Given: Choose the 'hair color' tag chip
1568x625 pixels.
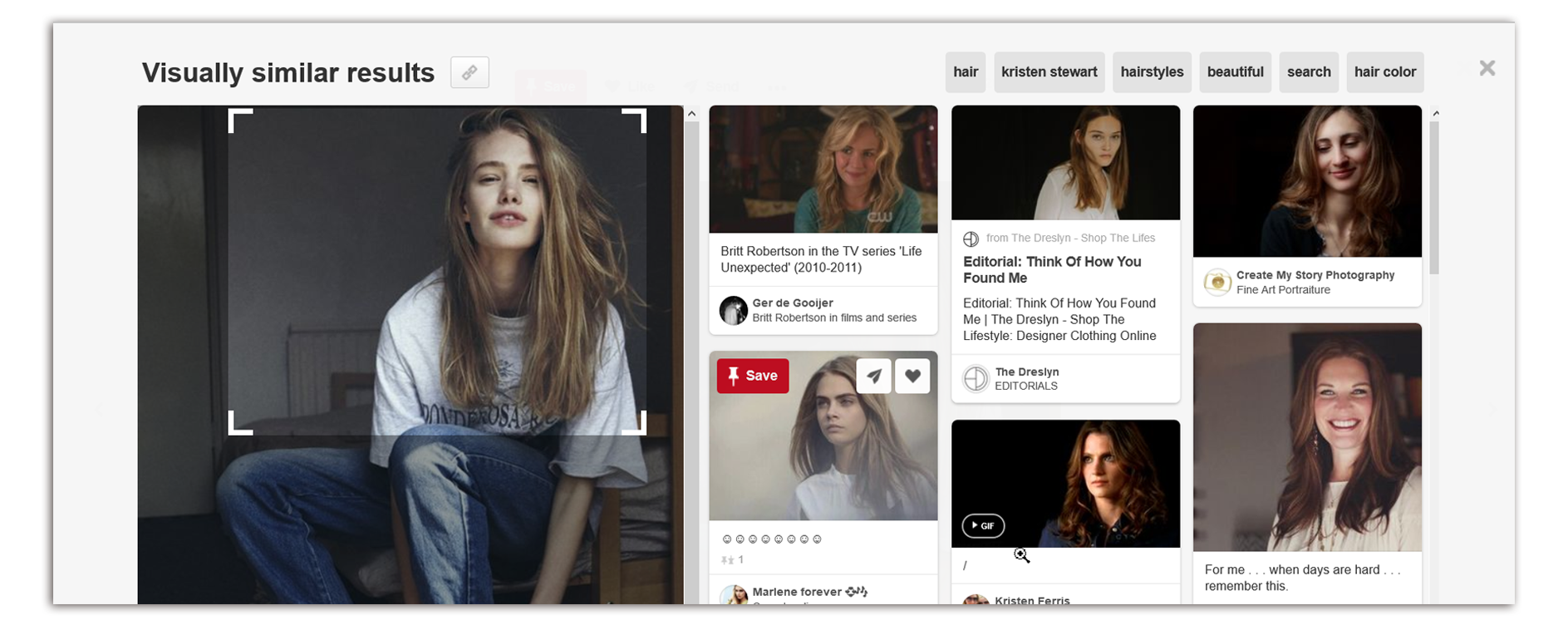Looking at the screenshot, I should pyautogui.click(x=1385, y=72).
